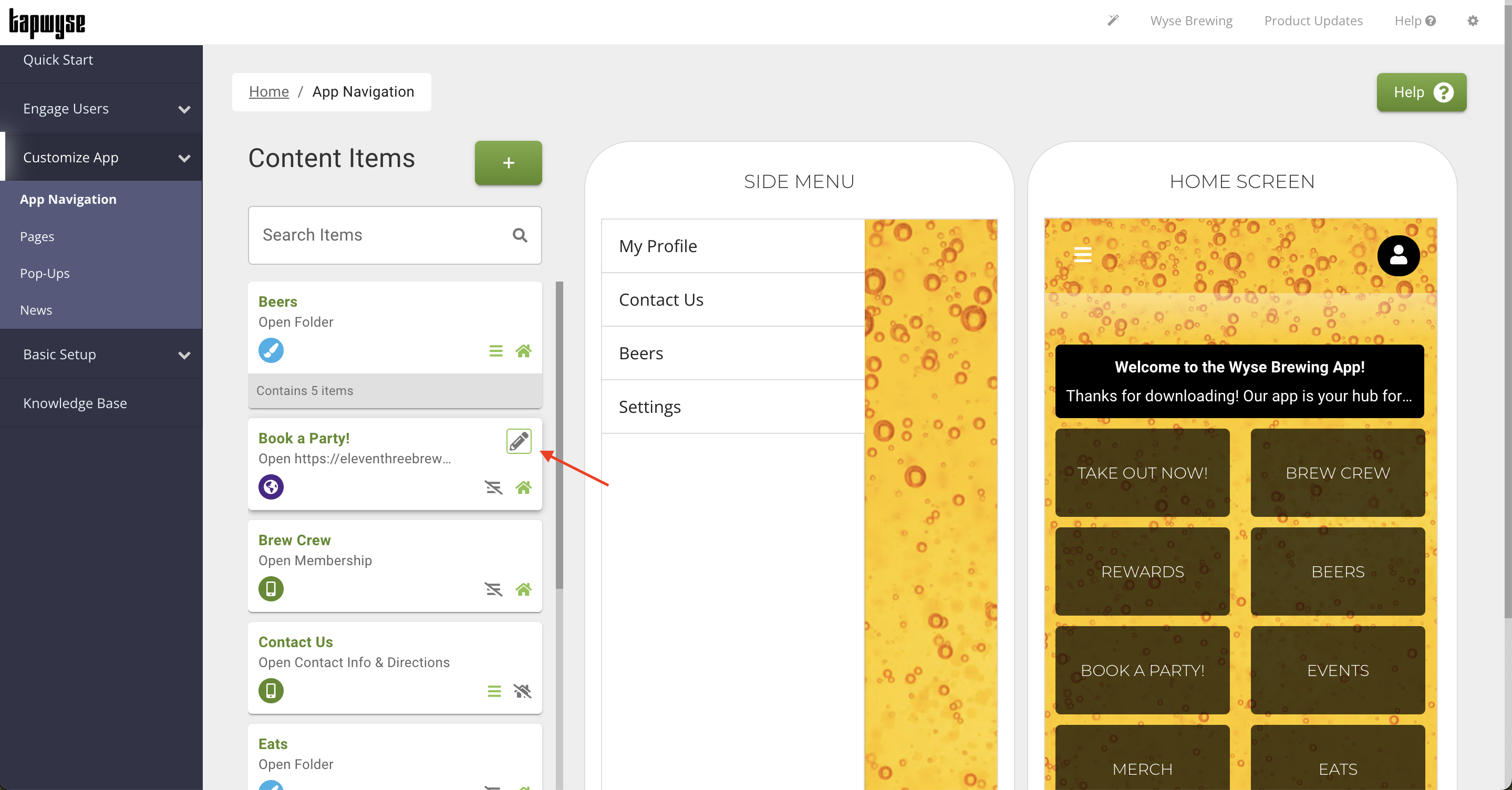Click the profile avatar icon on home screen preview
This screenshot has height=790, width=1512.
pyautogui.click(x=1397, y=255)
